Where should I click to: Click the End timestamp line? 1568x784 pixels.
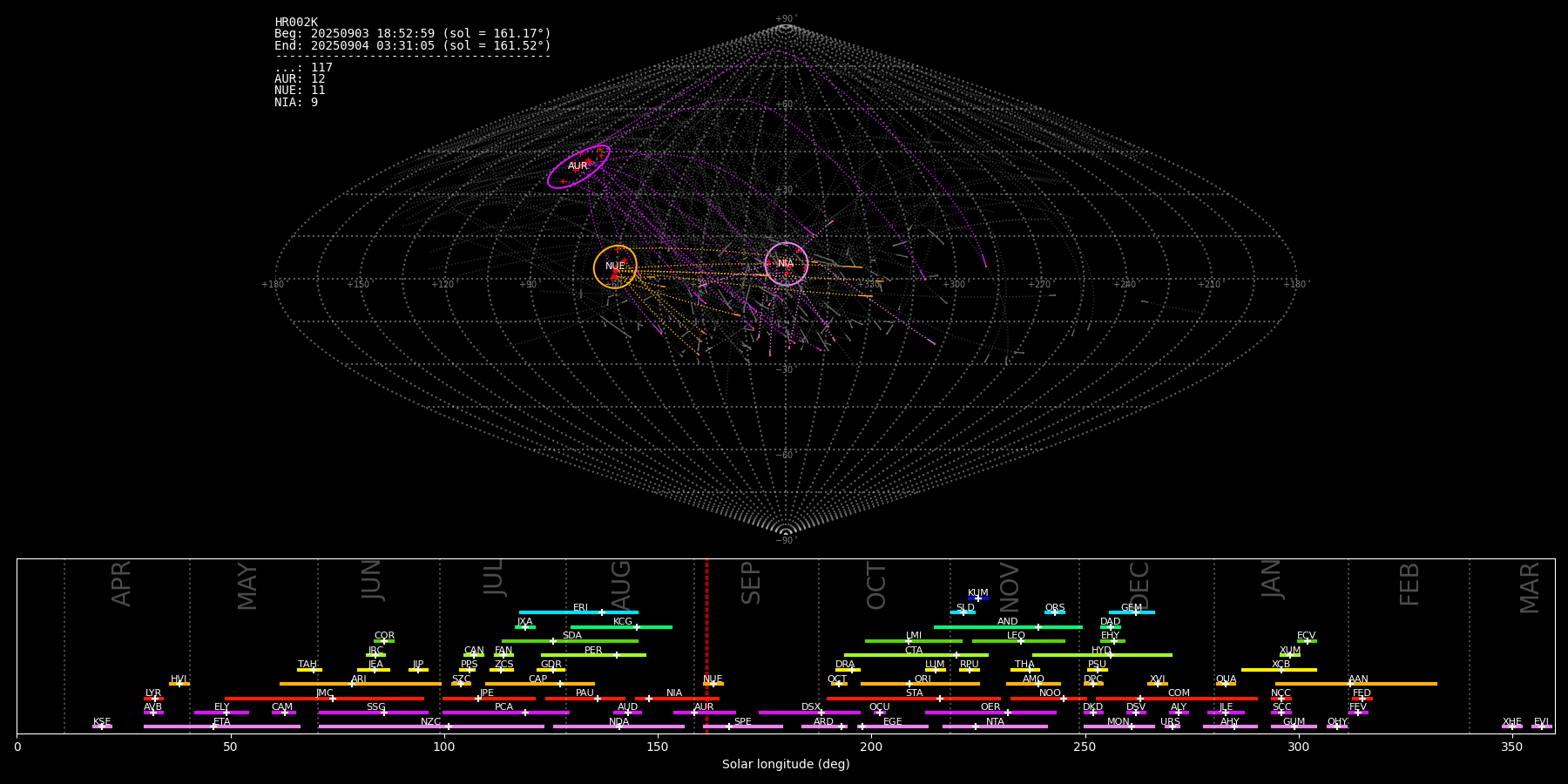413,45
